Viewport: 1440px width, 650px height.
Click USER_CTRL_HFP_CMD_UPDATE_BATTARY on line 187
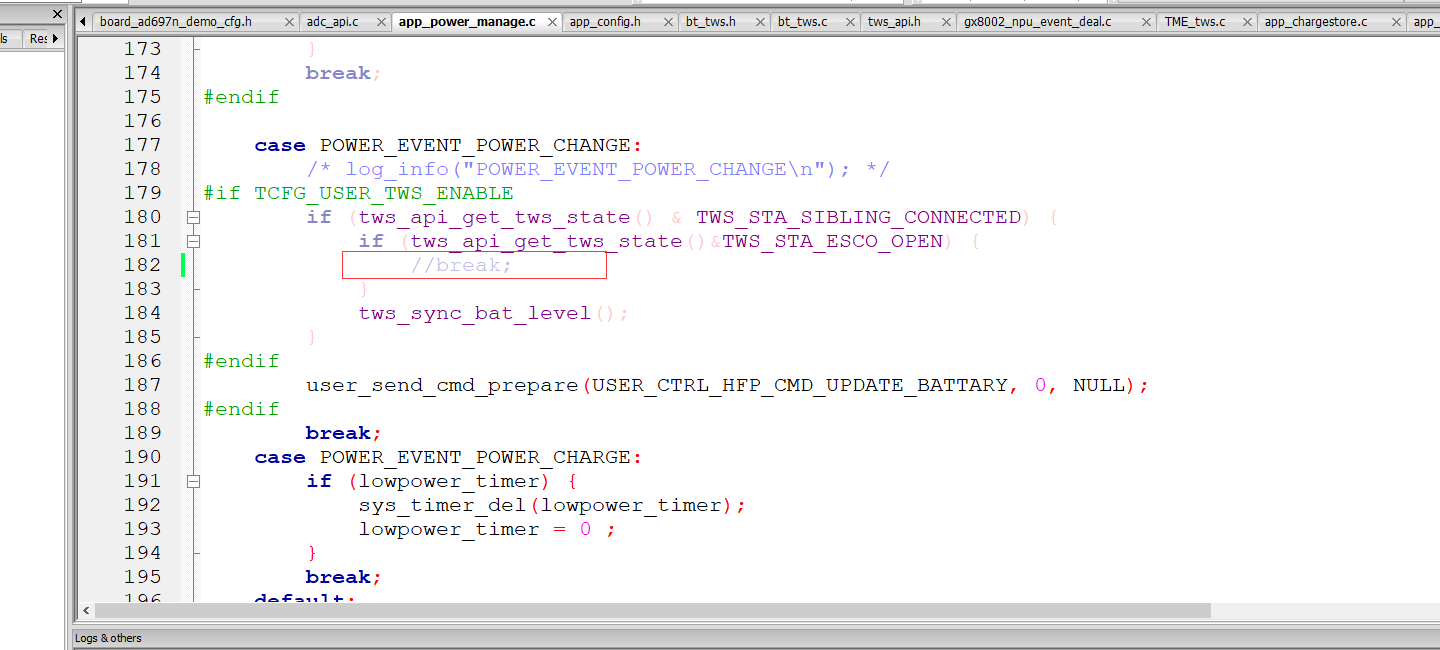pos(800,385)
